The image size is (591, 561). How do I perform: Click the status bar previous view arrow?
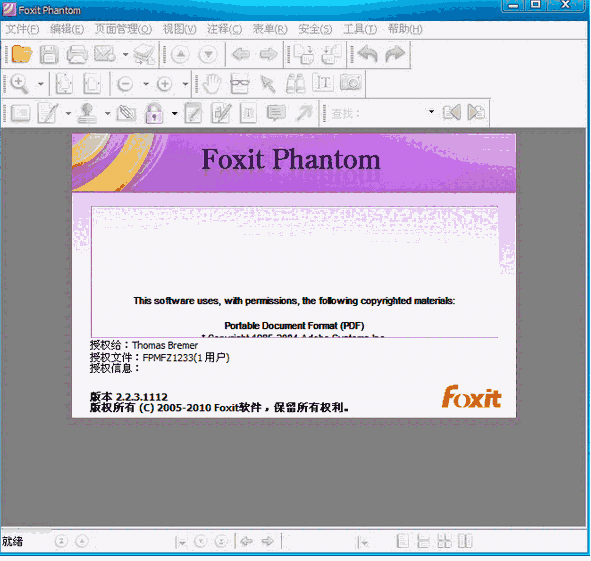[247, 542]
